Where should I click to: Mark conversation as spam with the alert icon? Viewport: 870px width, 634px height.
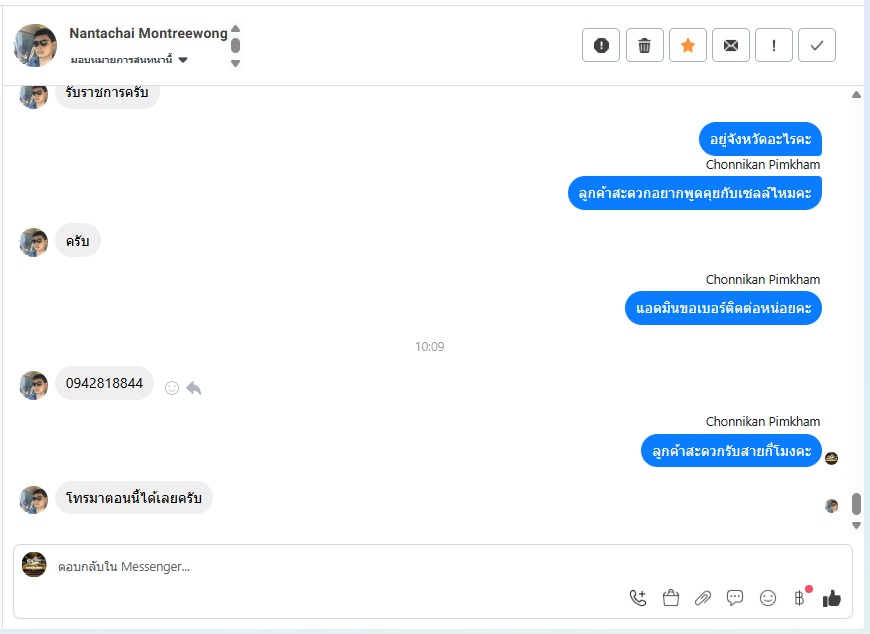601,45
